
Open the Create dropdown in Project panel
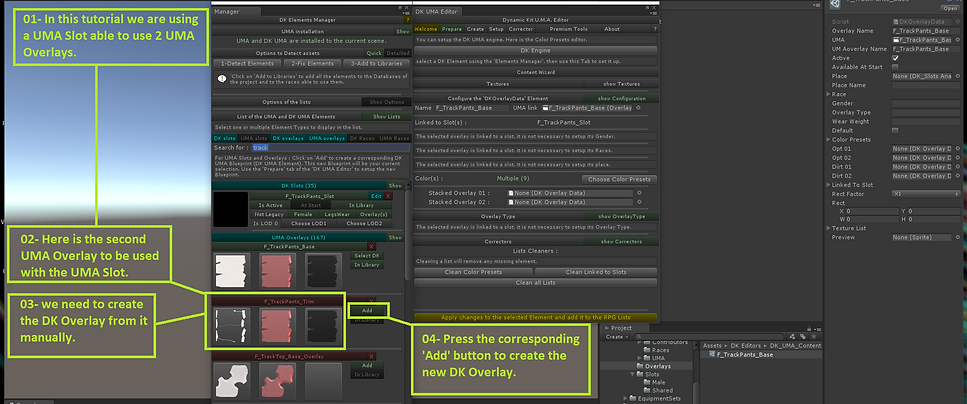pyautogui.click(x=615, y=337)
